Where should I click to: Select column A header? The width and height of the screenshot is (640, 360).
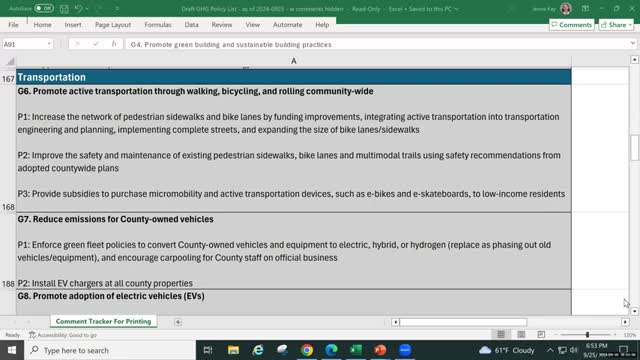click(x=293, y=61)
